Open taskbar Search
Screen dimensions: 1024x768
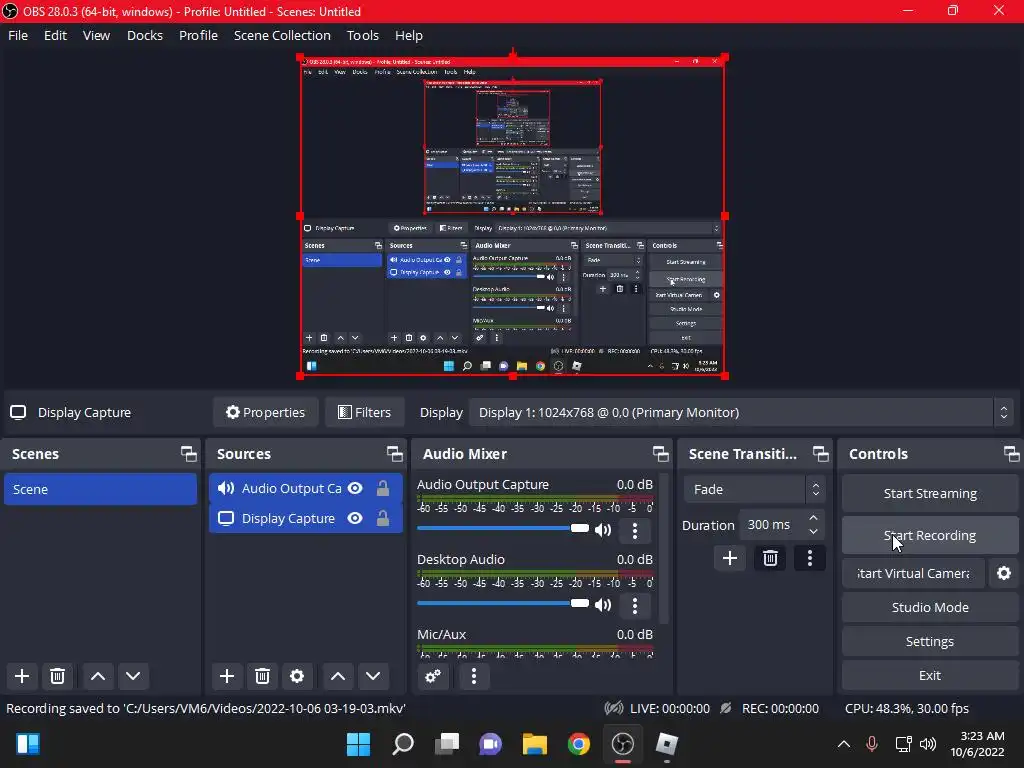402,744
